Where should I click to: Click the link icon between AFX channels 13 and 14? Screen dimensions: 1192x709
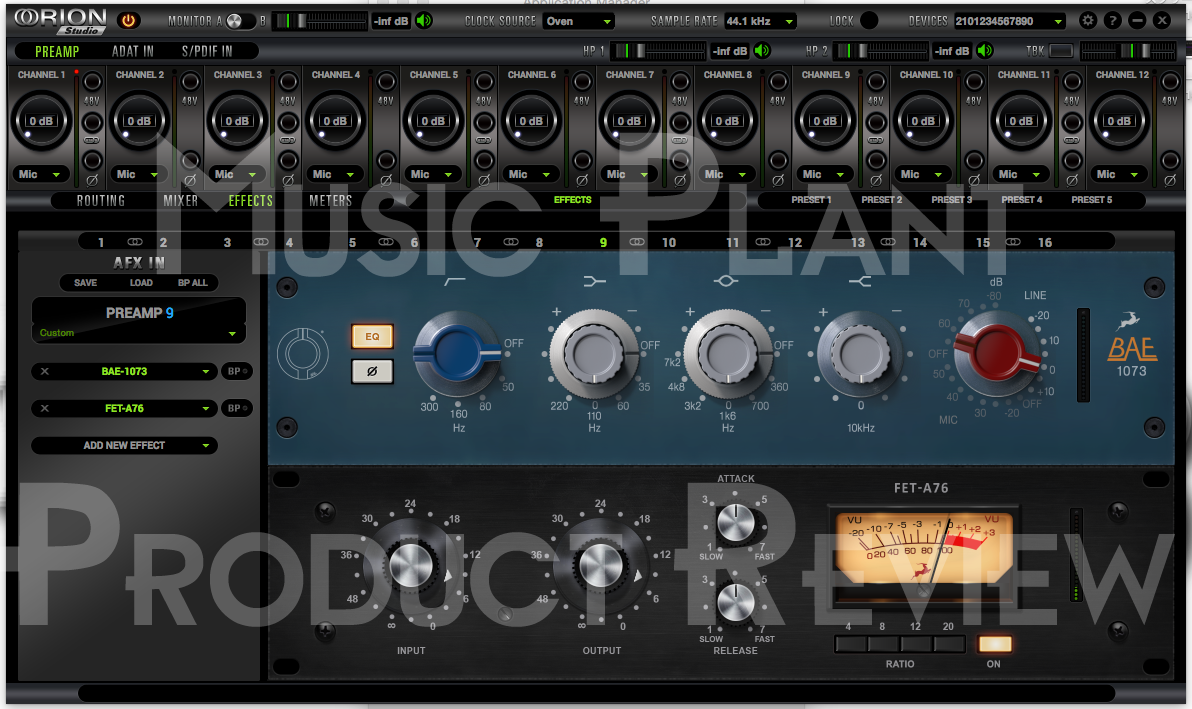pyautogui.click(x=887, y=242)
